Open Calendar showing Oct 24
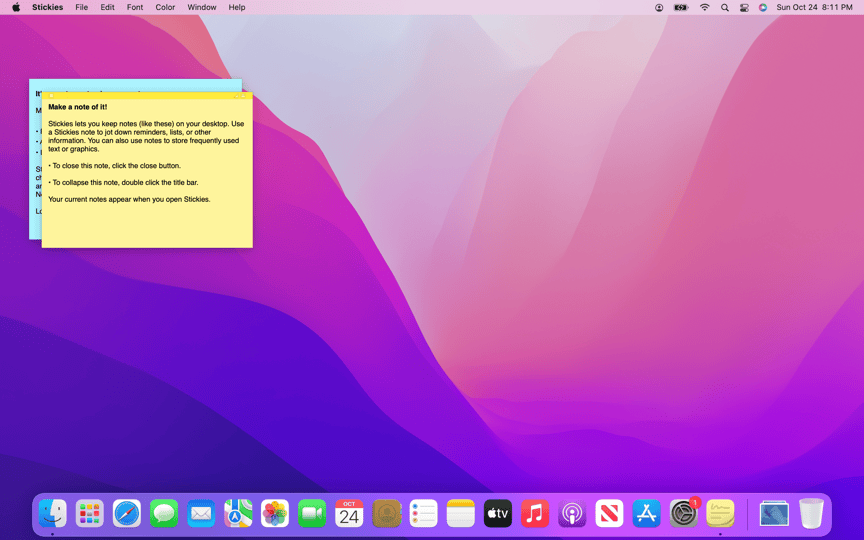 pos(349,514)
